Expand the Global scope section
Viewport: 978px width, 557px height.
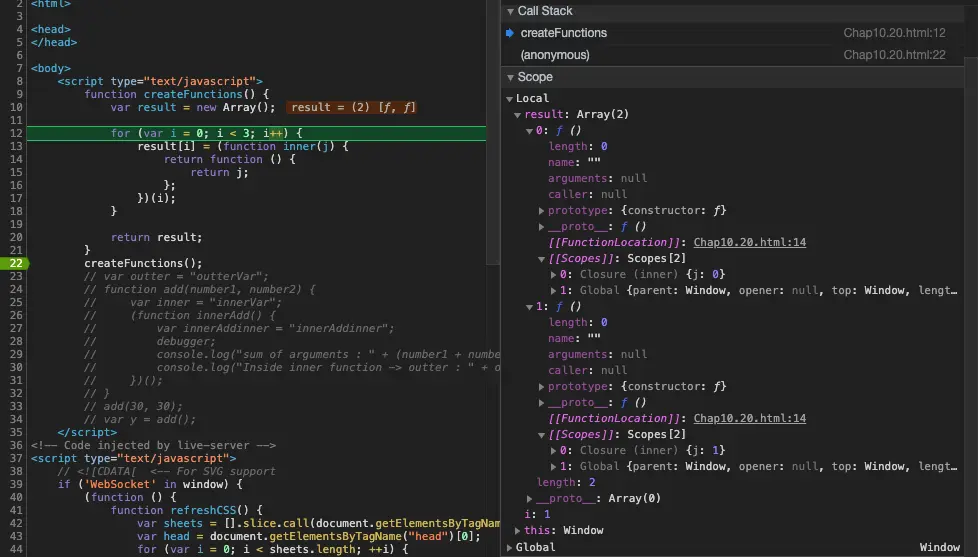point(510,547)
